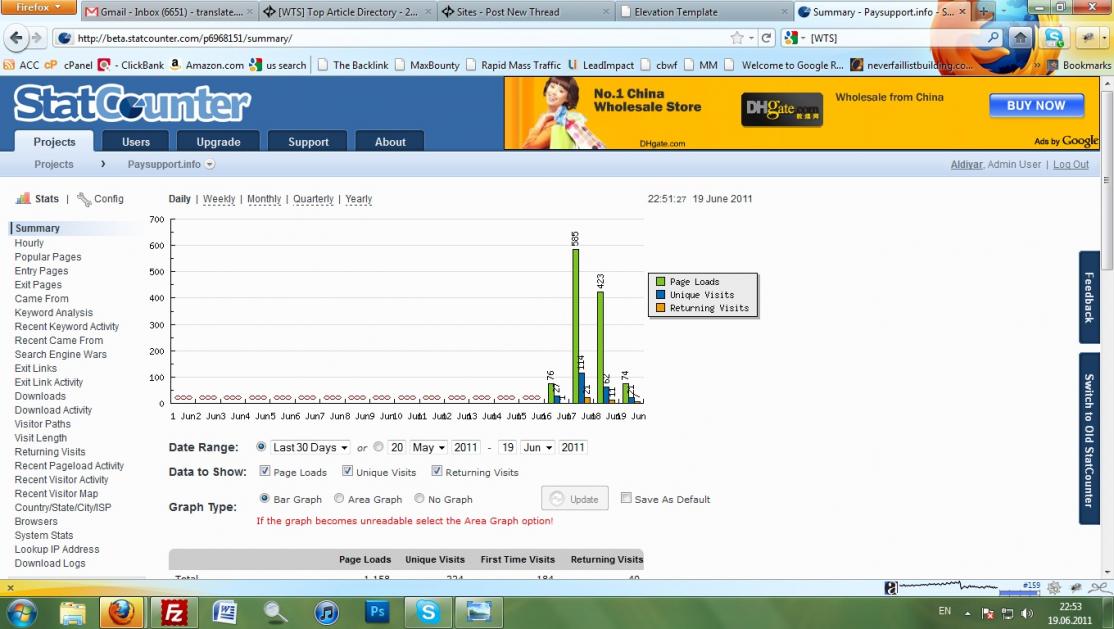Bookmark the page with the star icon
The width and height of the screenshot is (1114, 629).
click(737, 38)
